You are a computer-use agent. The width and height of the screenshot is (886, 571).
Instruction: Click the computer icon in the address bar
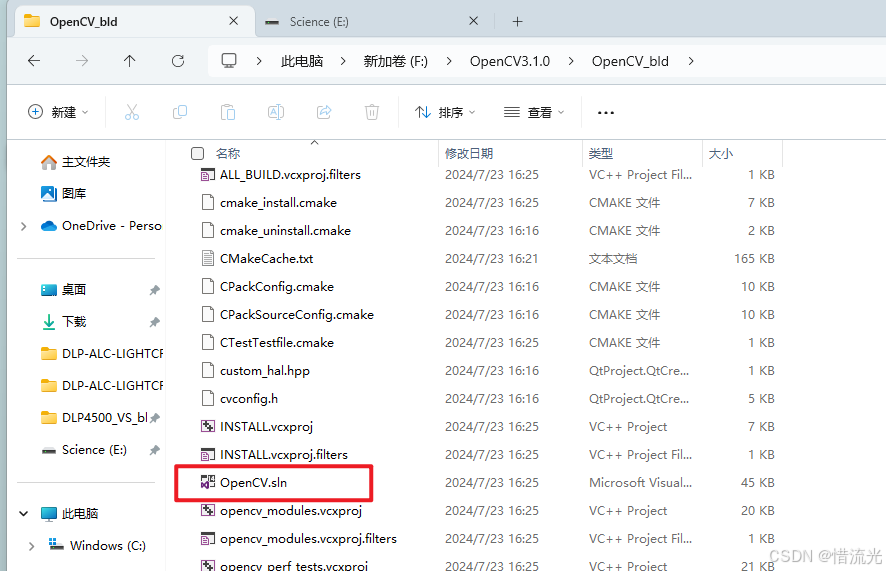[229, 61]
